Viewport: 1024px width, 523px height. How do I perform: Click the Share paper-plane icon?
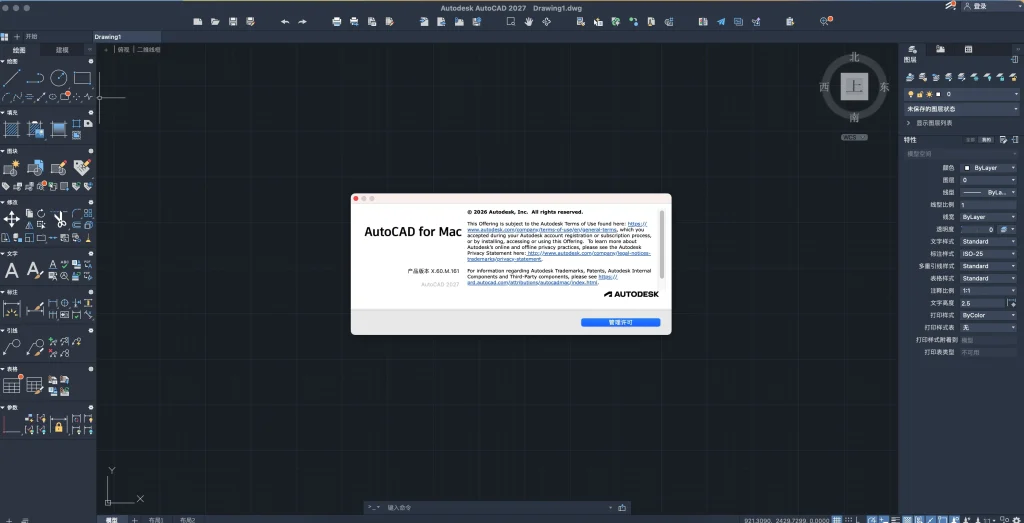(721, 22)
